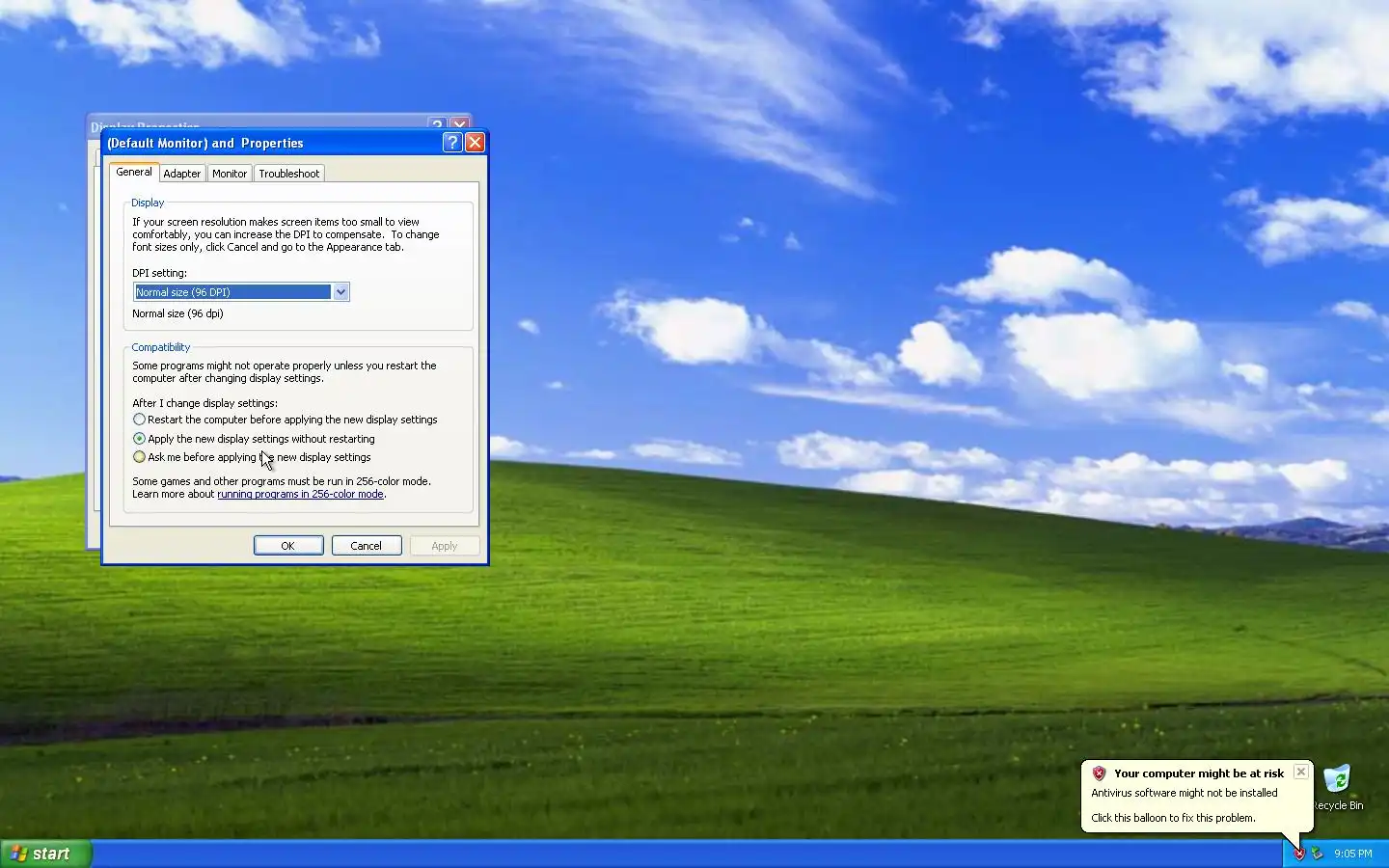
Task: Switch to the Troubleshoot tab
Action: pos(289,174)
